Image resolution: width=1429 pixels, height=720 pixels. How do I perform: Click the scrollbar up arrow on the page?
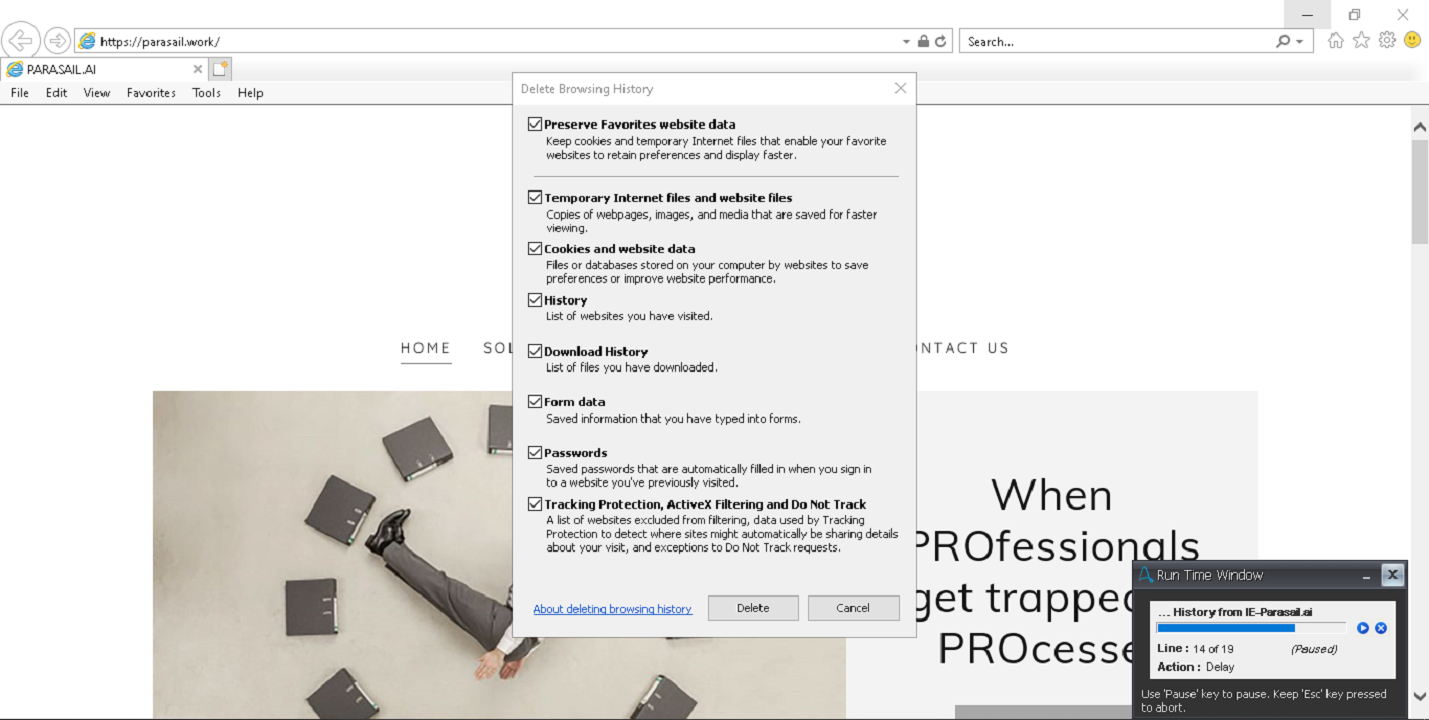(x=1419, y=128)
